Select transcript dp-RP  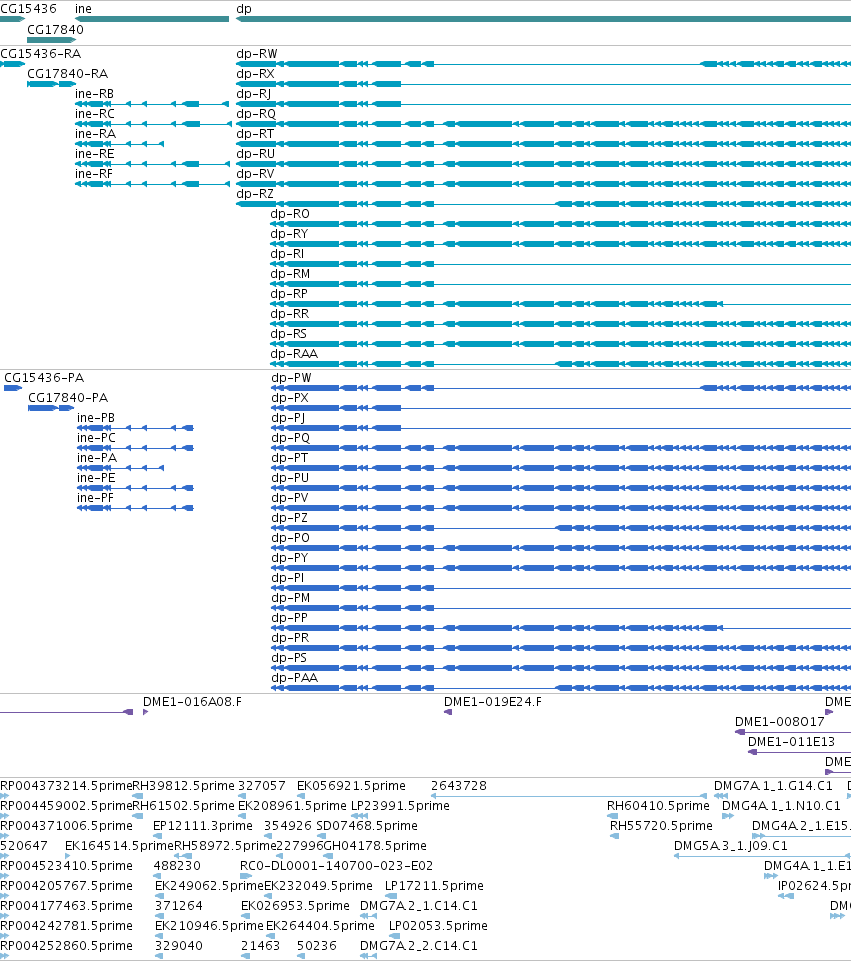point(289,294)
